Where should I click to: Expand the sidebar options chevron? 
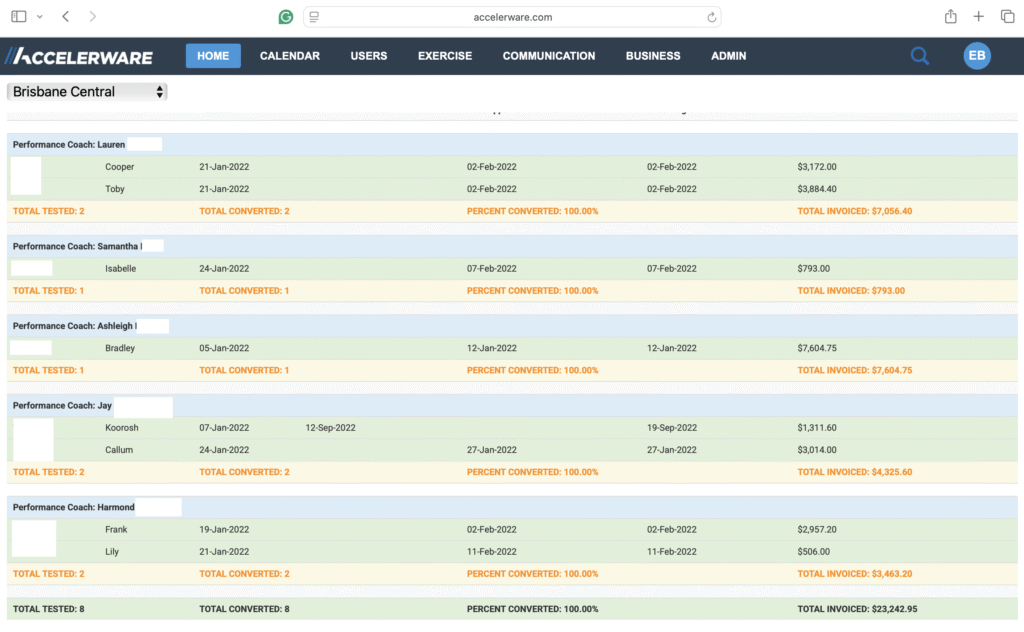[x=39, y=17]
